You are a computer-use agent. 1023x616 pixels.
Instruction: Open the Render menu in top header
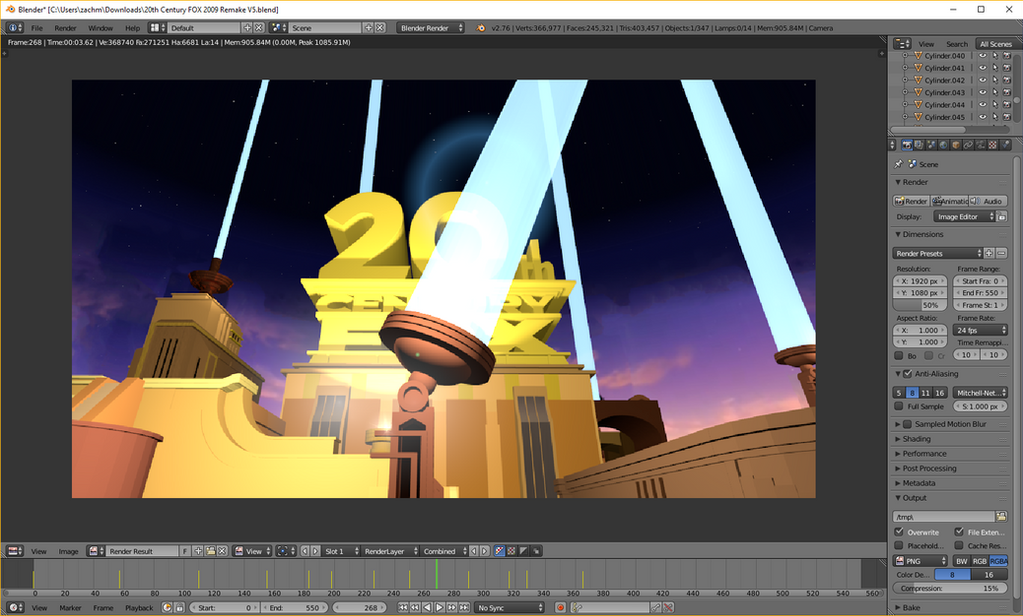click(65, 28)
